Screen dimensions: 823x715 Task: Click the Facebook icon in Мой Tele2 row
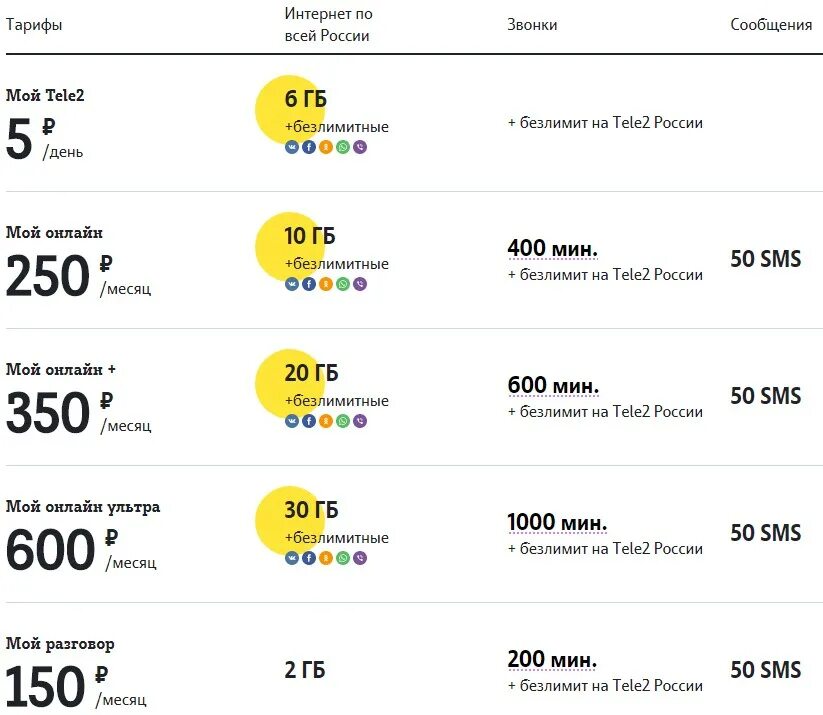(x=309, y=147)
